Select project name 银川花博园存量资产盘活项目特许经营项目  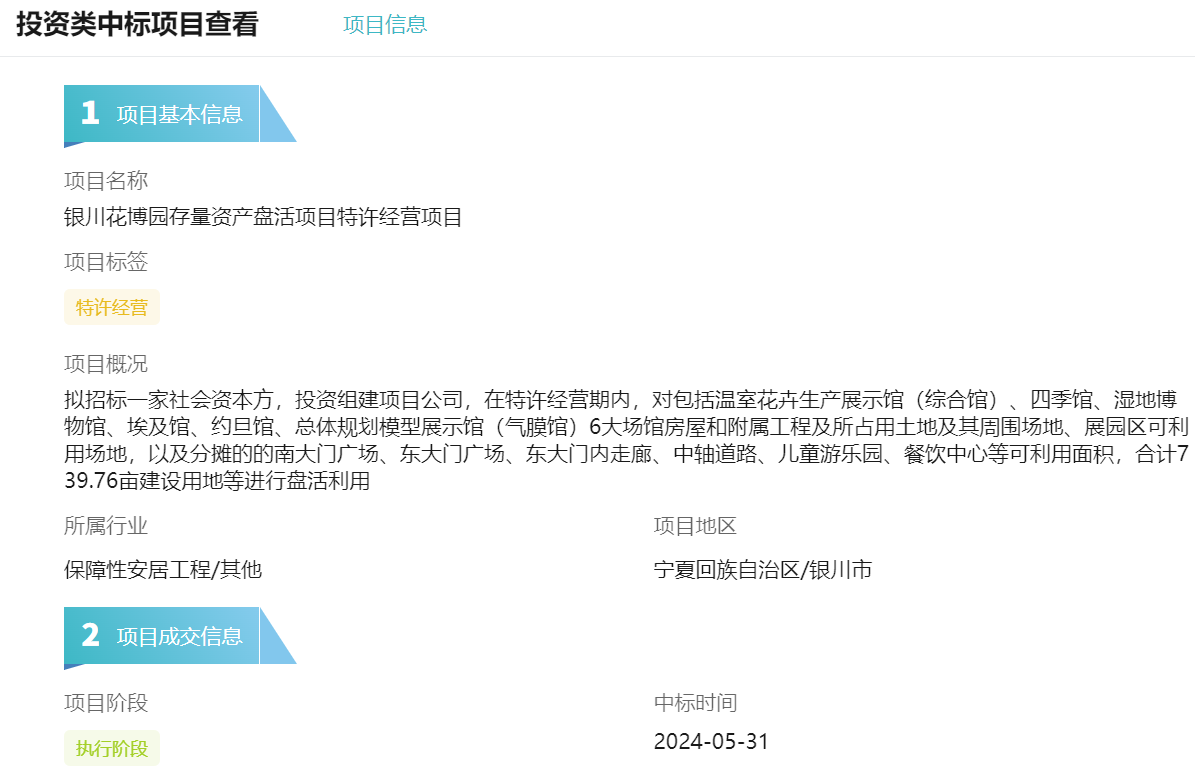tap(263, 217)
